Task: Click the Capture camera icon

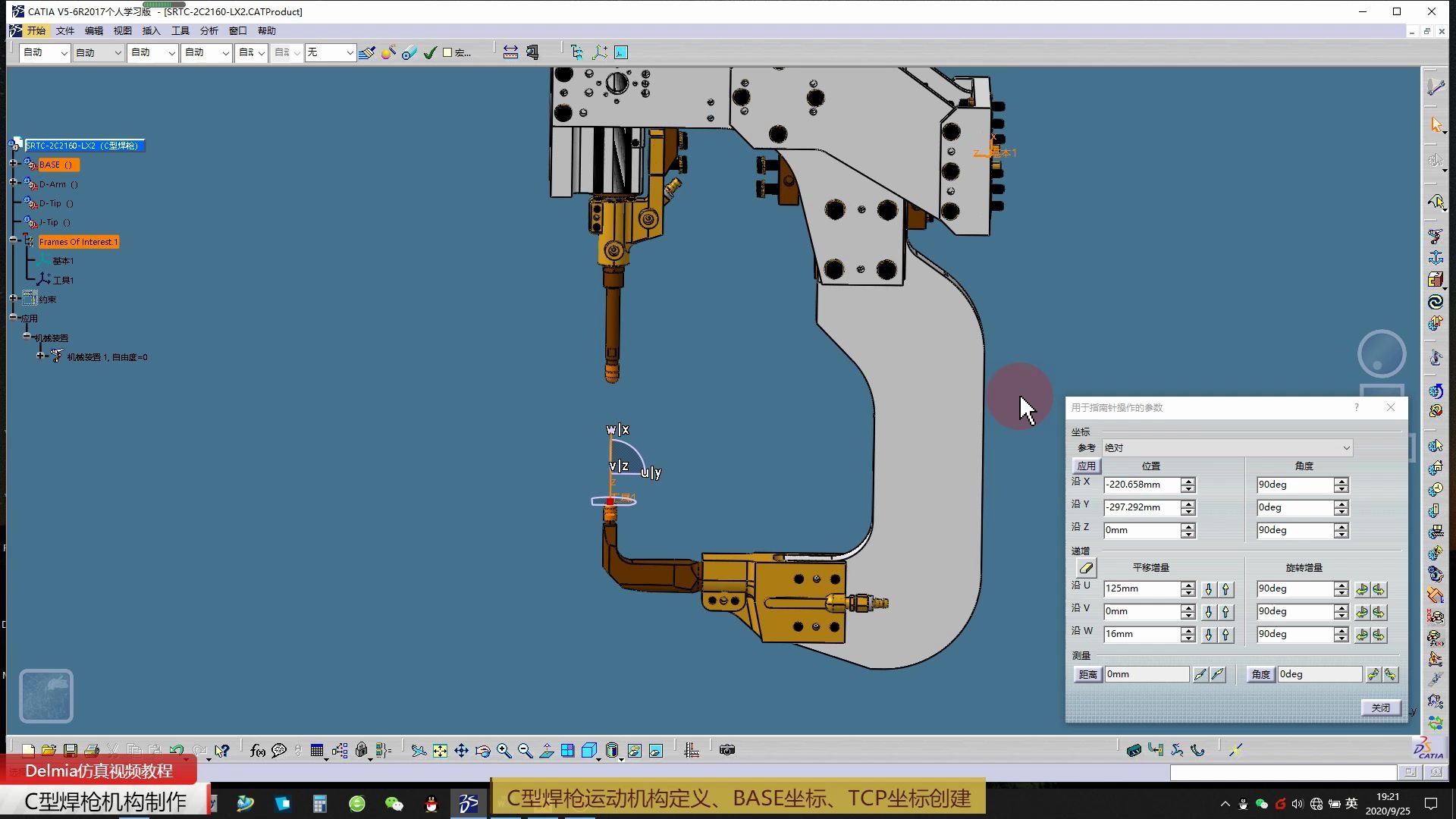Action: tap(727, 751)
